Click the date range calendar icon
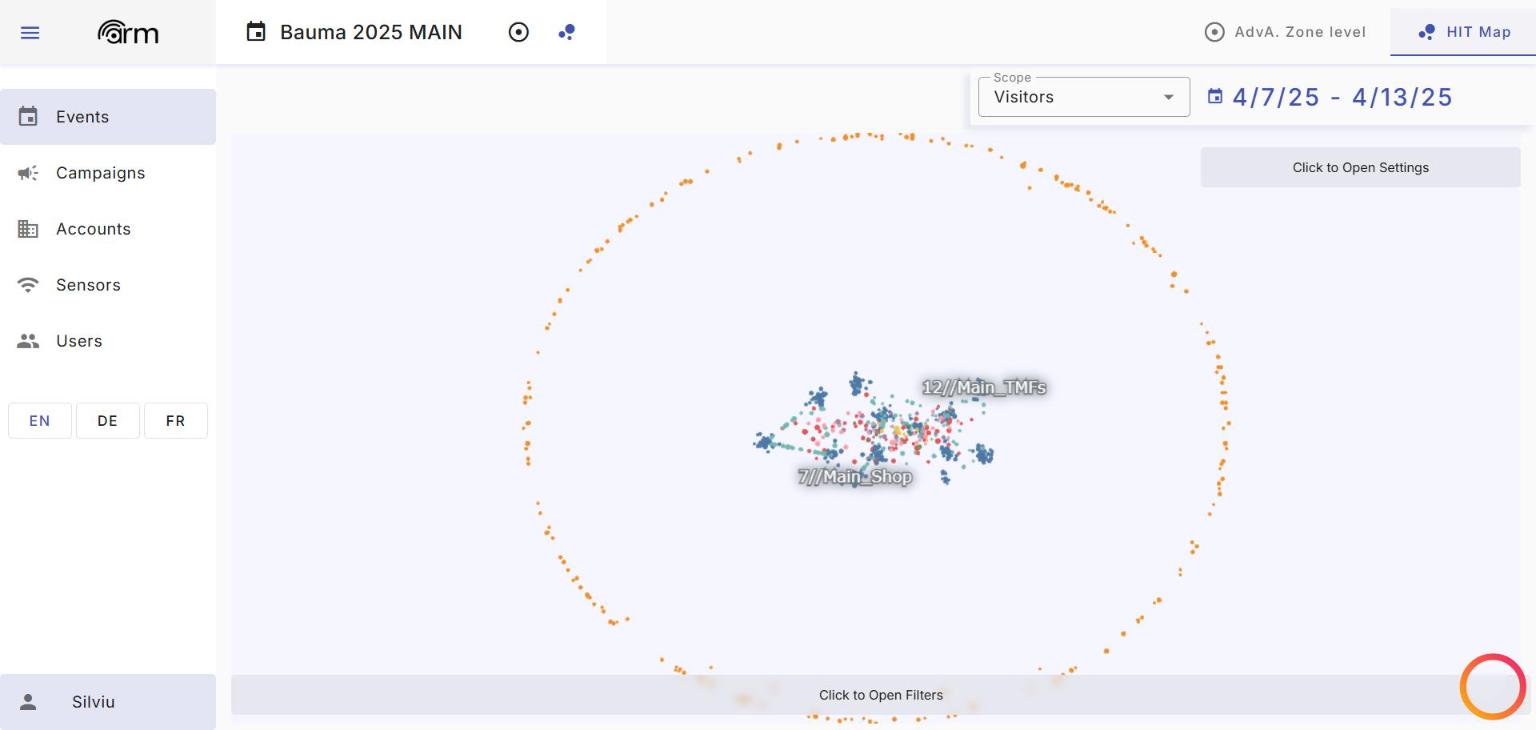The width and height of the screenshot is (1536, 730). [x=1215, y=96]
